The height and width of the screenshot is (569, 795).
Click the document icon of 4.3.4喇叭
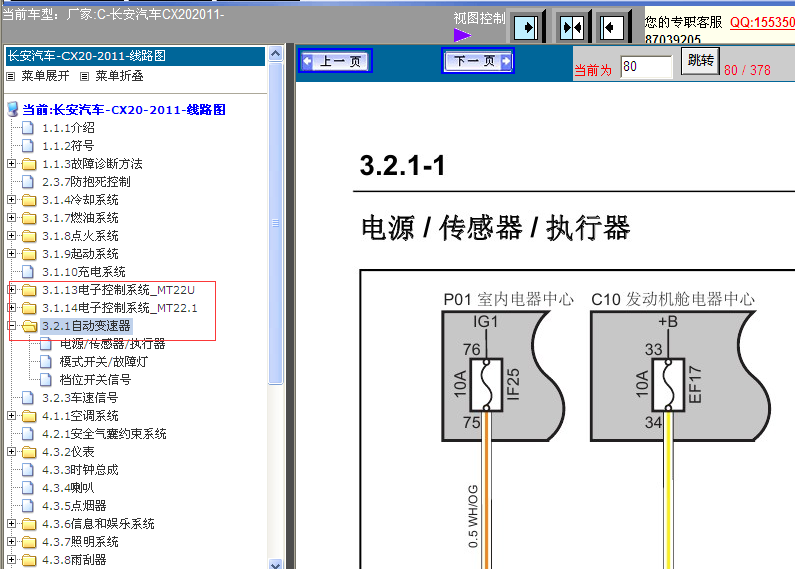28,488
